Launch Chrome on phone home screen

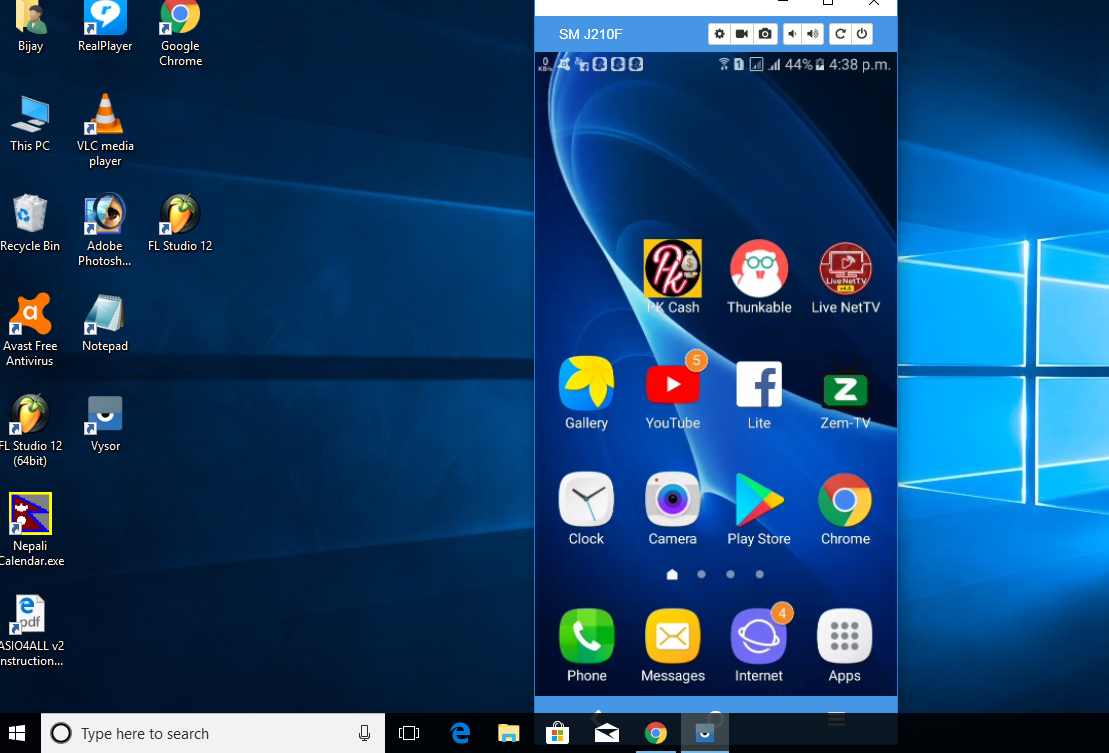coord(845,509)
